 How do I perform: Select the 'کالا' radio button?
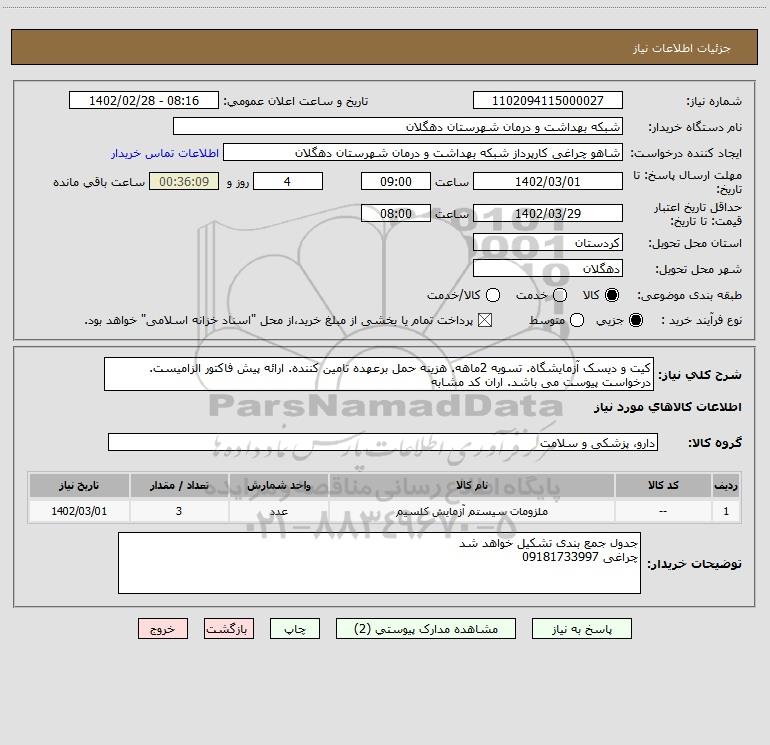[612, 295]
